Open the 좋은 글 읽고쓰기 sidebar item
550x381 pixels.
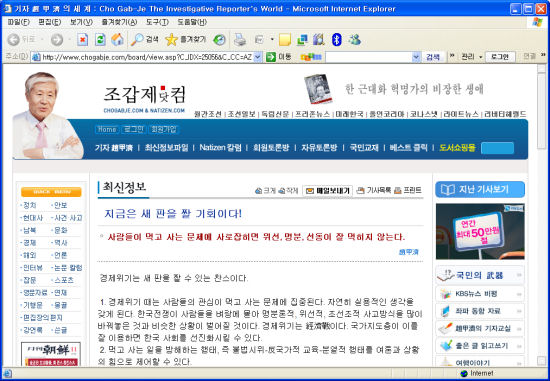pos(480,346)
